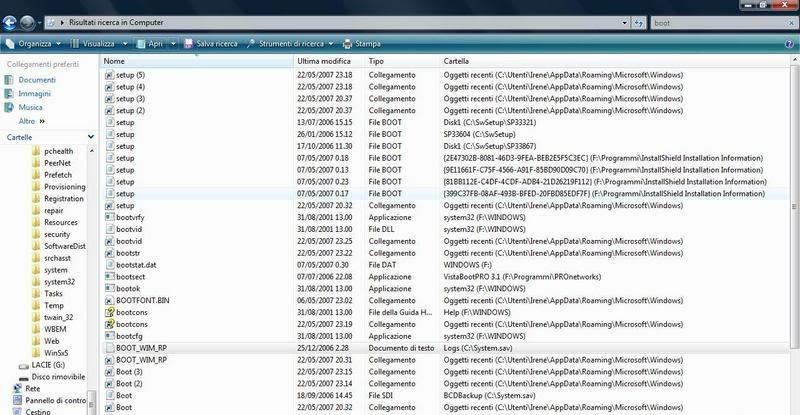This screenshot has height=415, width=800.
Task: Open Pannello di controllo in tree
Action: tap(49, 401)
